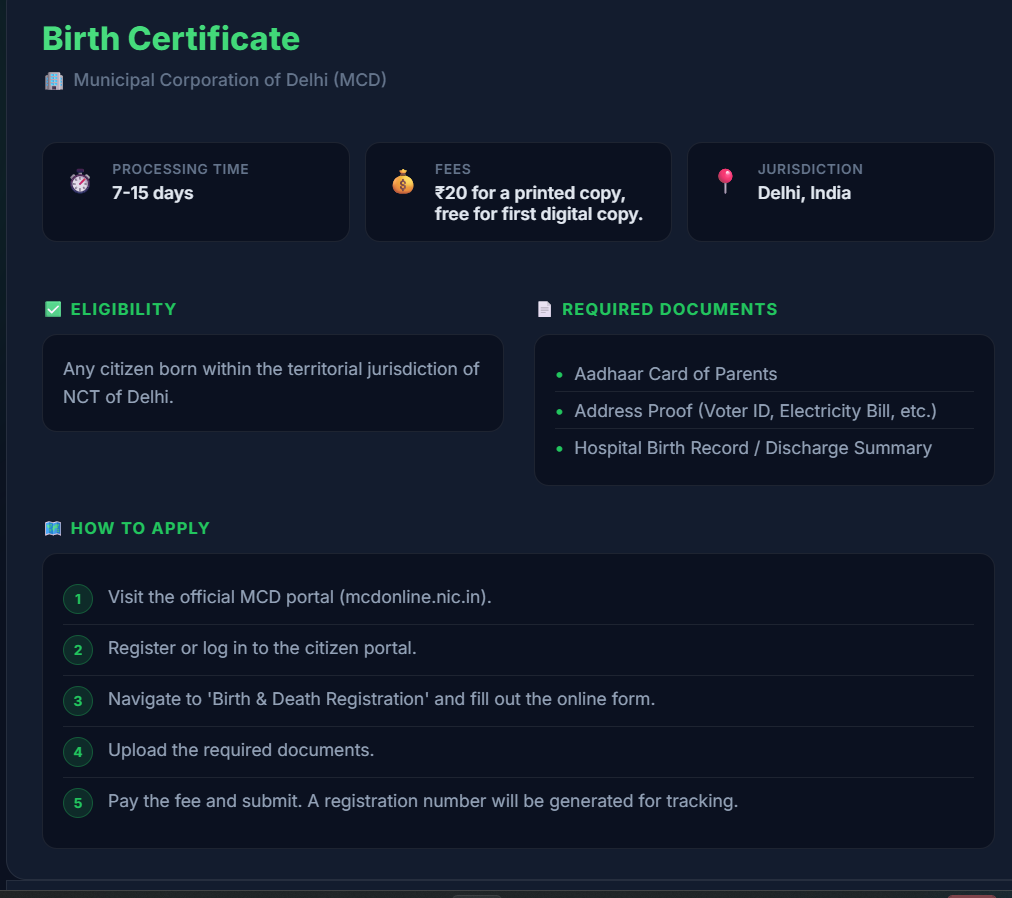Viewport: 1012px width, 898px height.
Task: Click the building icon before Municipal Corporation
Action: click(54, 81)
